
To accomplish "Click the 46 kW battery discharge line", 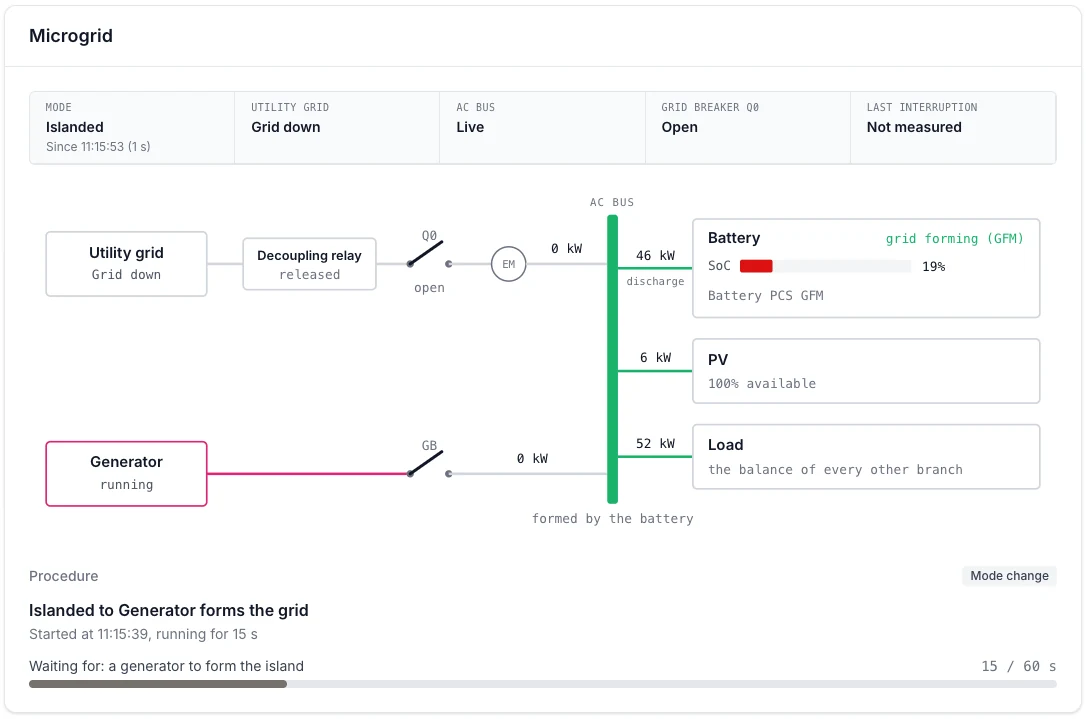I will 655,268.
